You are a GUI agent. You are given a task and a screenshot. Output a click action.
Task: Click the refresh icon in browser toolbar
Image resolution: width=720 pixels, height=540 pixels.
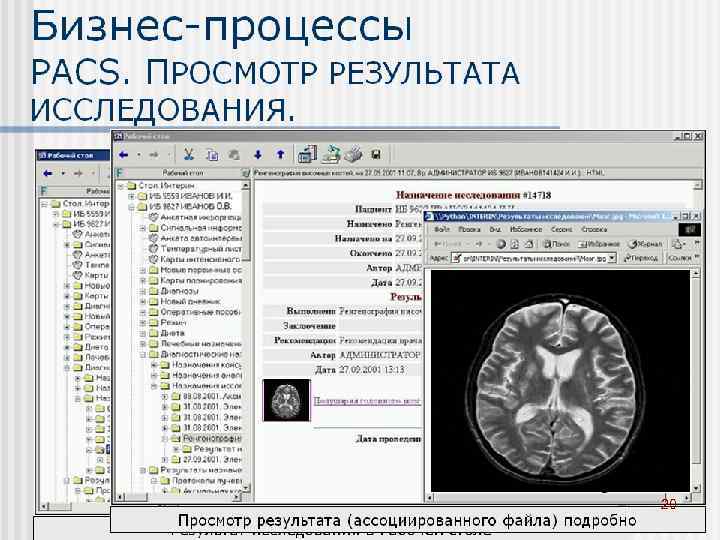pos(515,244)
